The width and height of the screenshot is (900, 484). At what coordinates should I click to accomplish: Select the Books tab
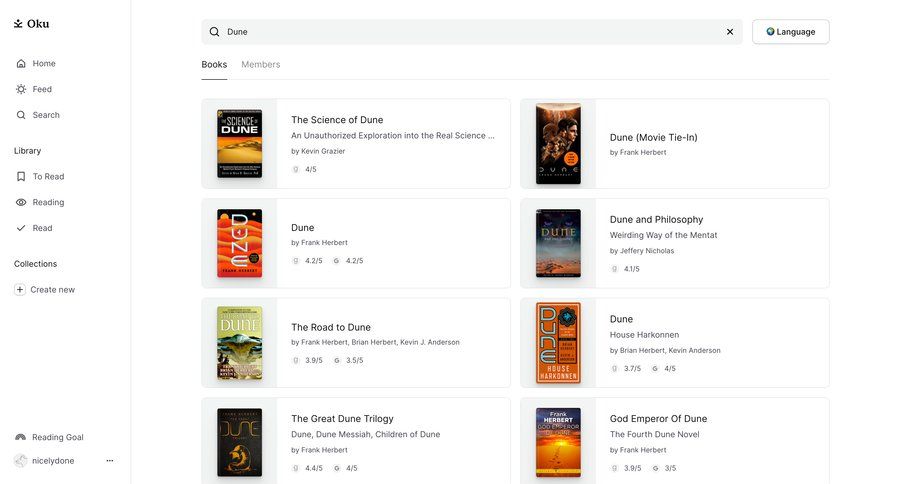214,64
